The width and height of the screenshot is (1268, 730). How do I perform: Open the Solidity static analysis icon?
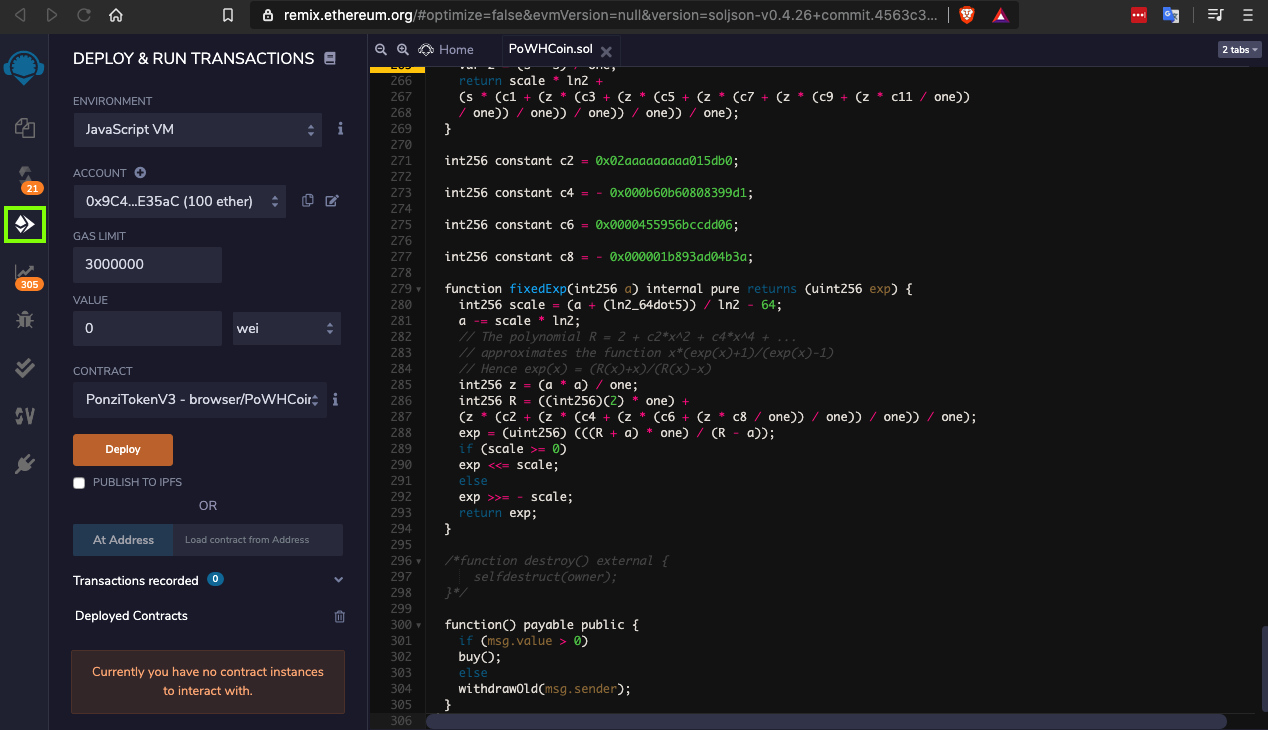click(x=25, y=273)
